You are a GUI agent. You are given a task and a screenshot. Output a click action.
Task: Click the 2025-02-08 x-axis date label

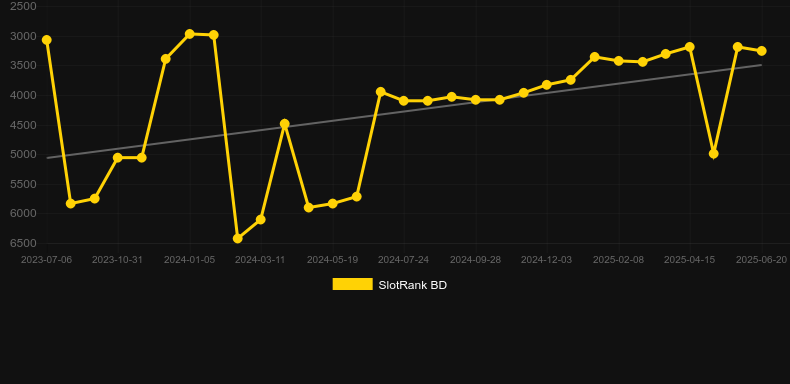pos(618,260)
